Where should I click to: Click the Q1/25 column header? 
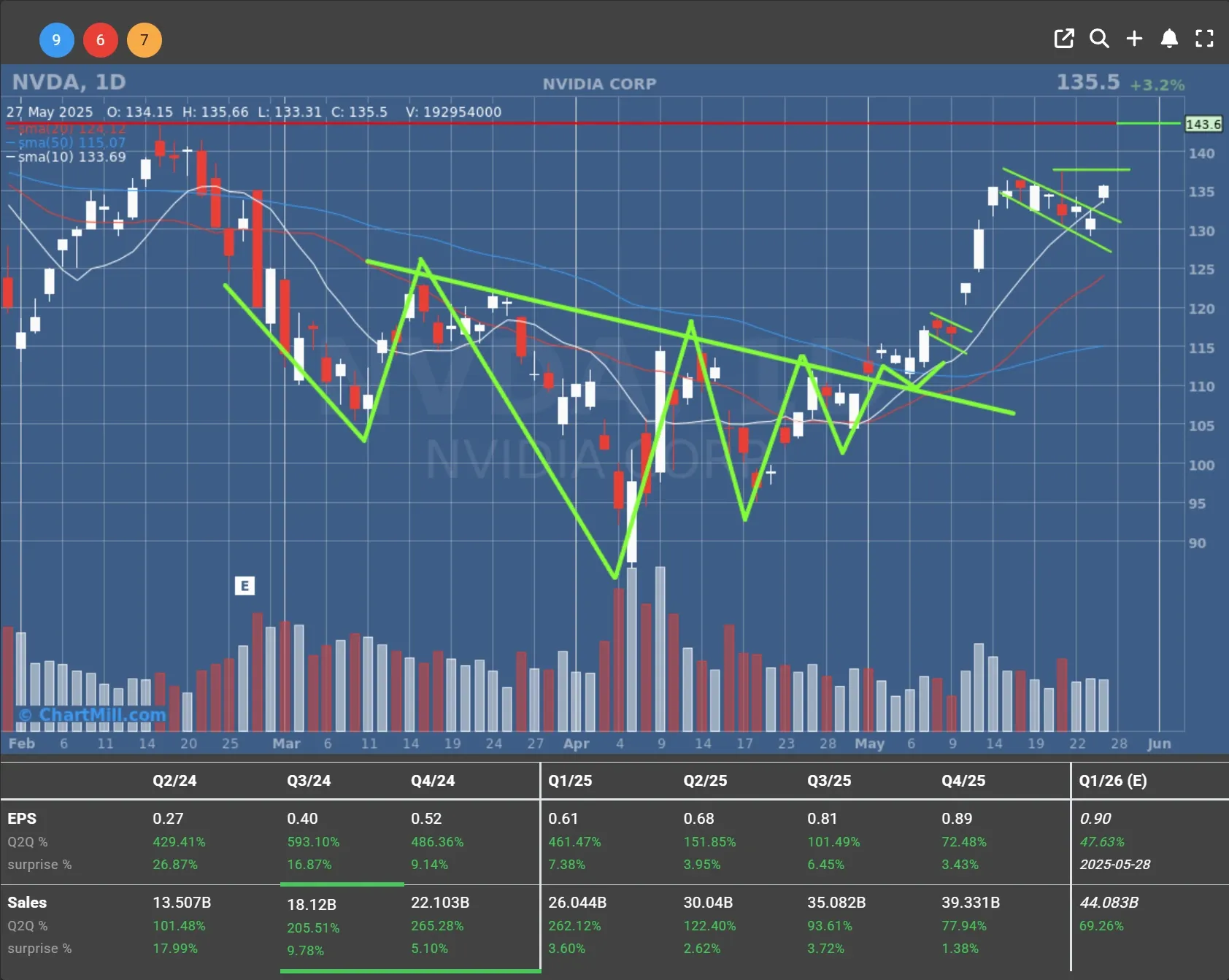[570, 781]
